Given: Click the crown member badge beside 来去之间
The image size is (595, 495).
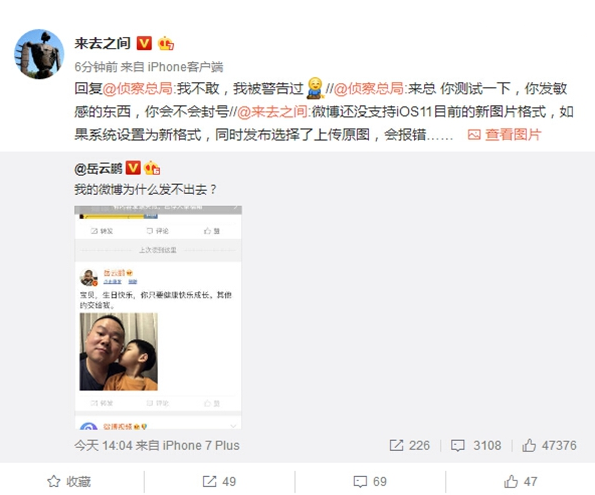Looking at the screenshot, I should point(166,43).
